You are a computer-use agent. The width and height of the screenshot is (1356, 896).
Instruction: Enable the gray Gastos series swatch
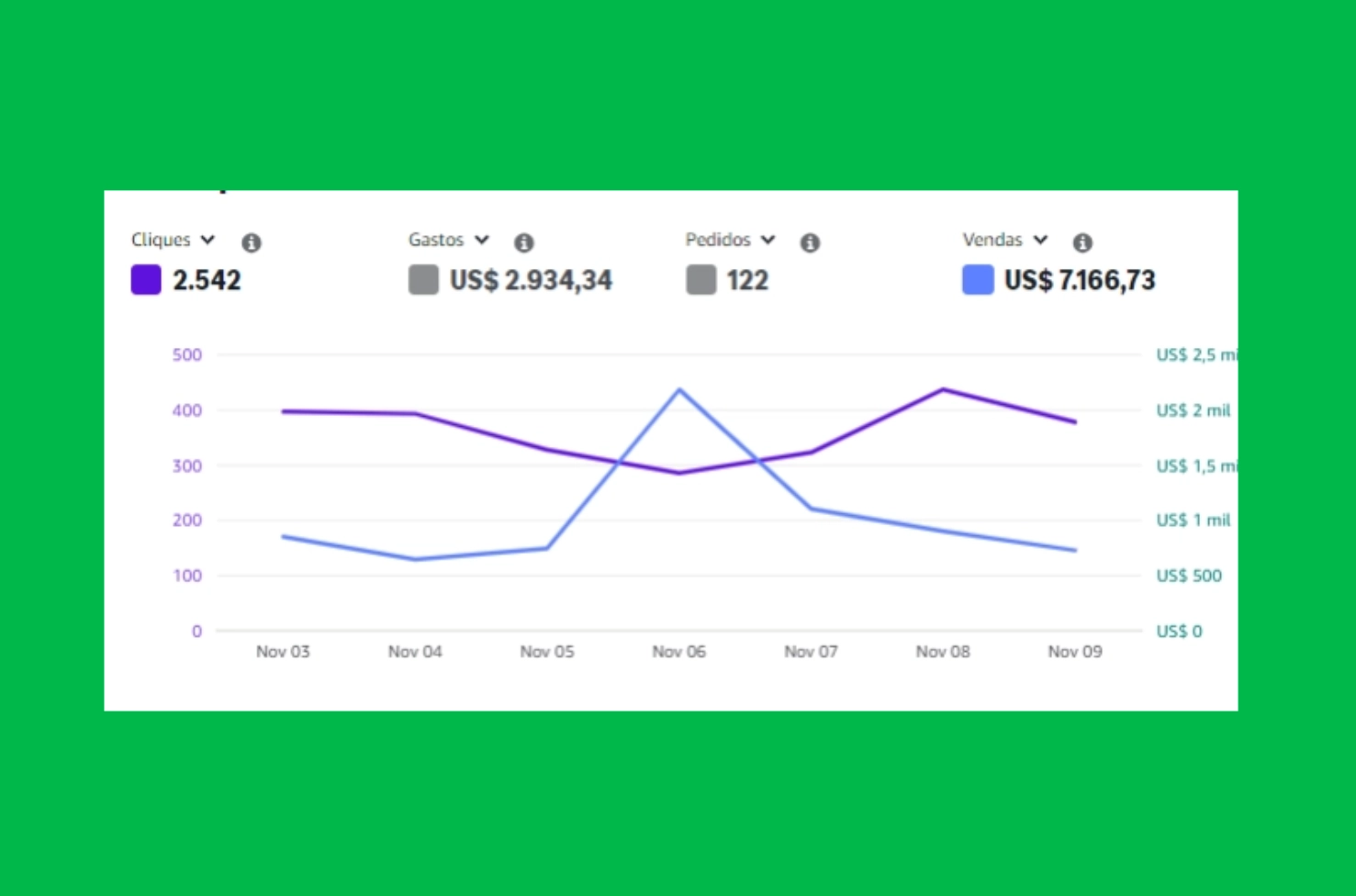point(423,280)
